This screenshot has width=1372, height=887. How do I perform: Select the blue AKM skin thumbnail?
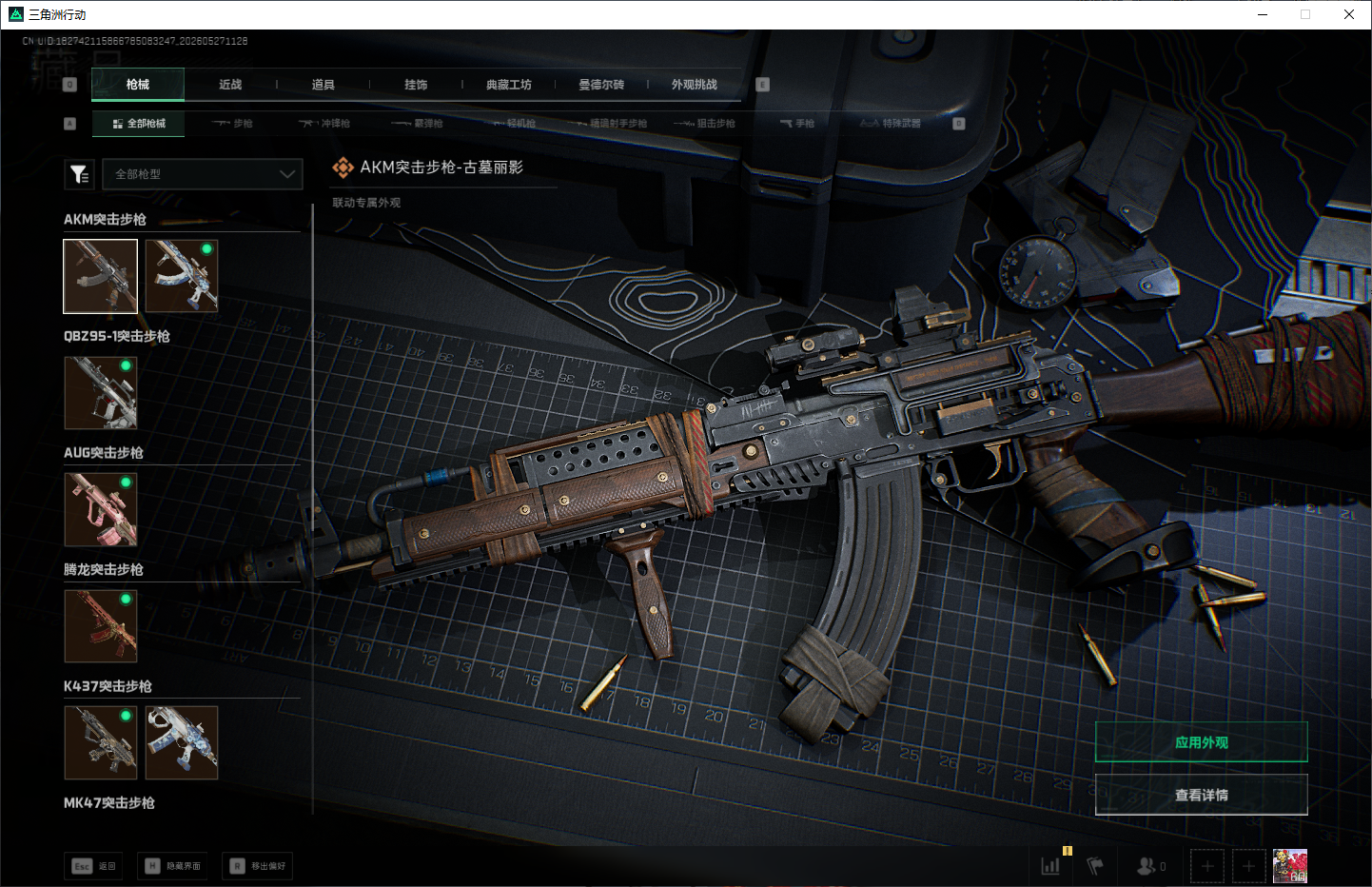182,276
